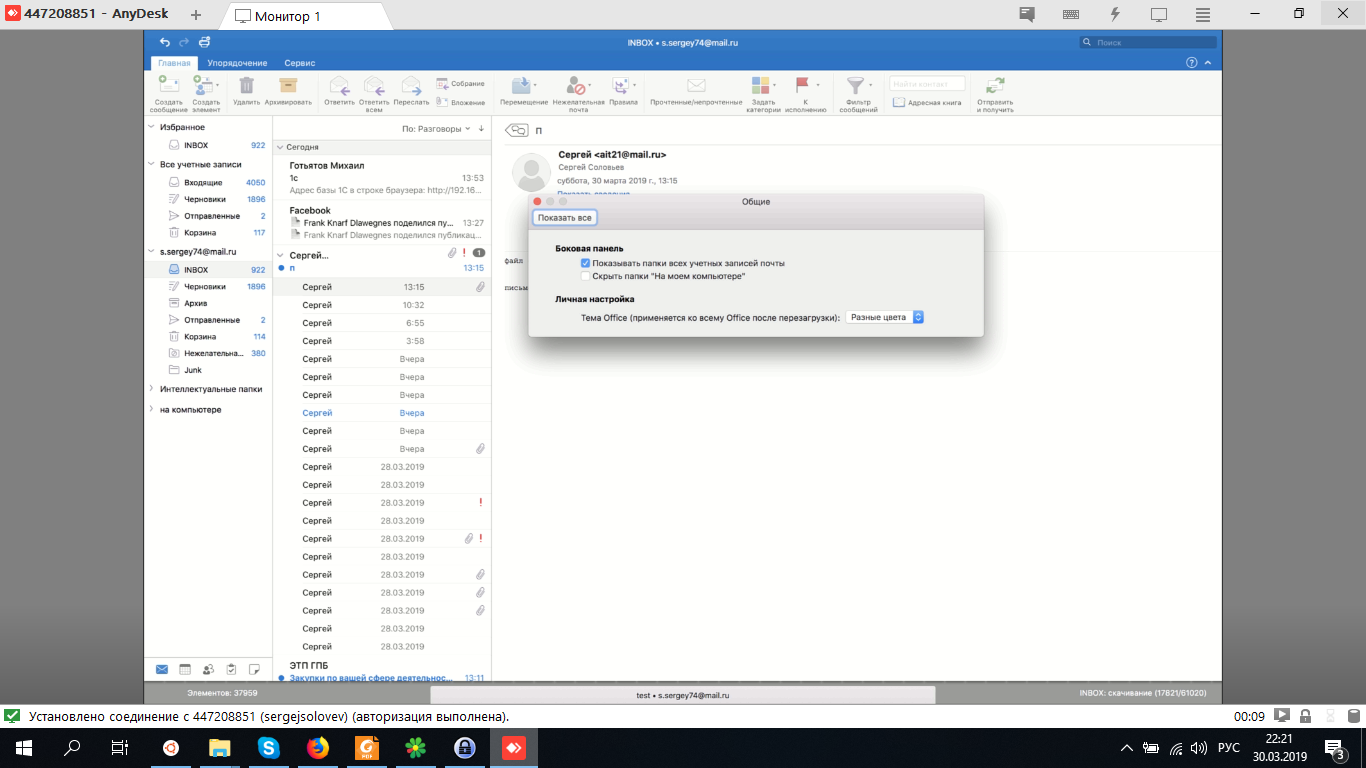Click the Адресная книга icon
Screen dimensions: 1366x768
tap(899, 102)
